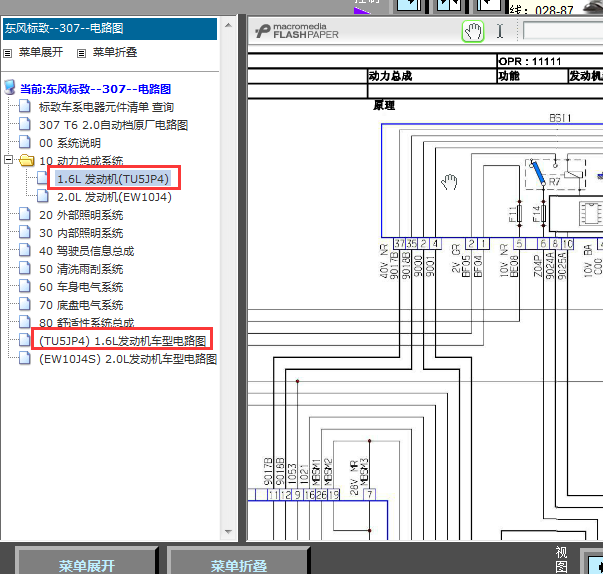Image resolution: width=603 pixels, height=574 pixels.
Task: Click the Macromedia FlashPaper logo
Action: (x=297, y=31)
